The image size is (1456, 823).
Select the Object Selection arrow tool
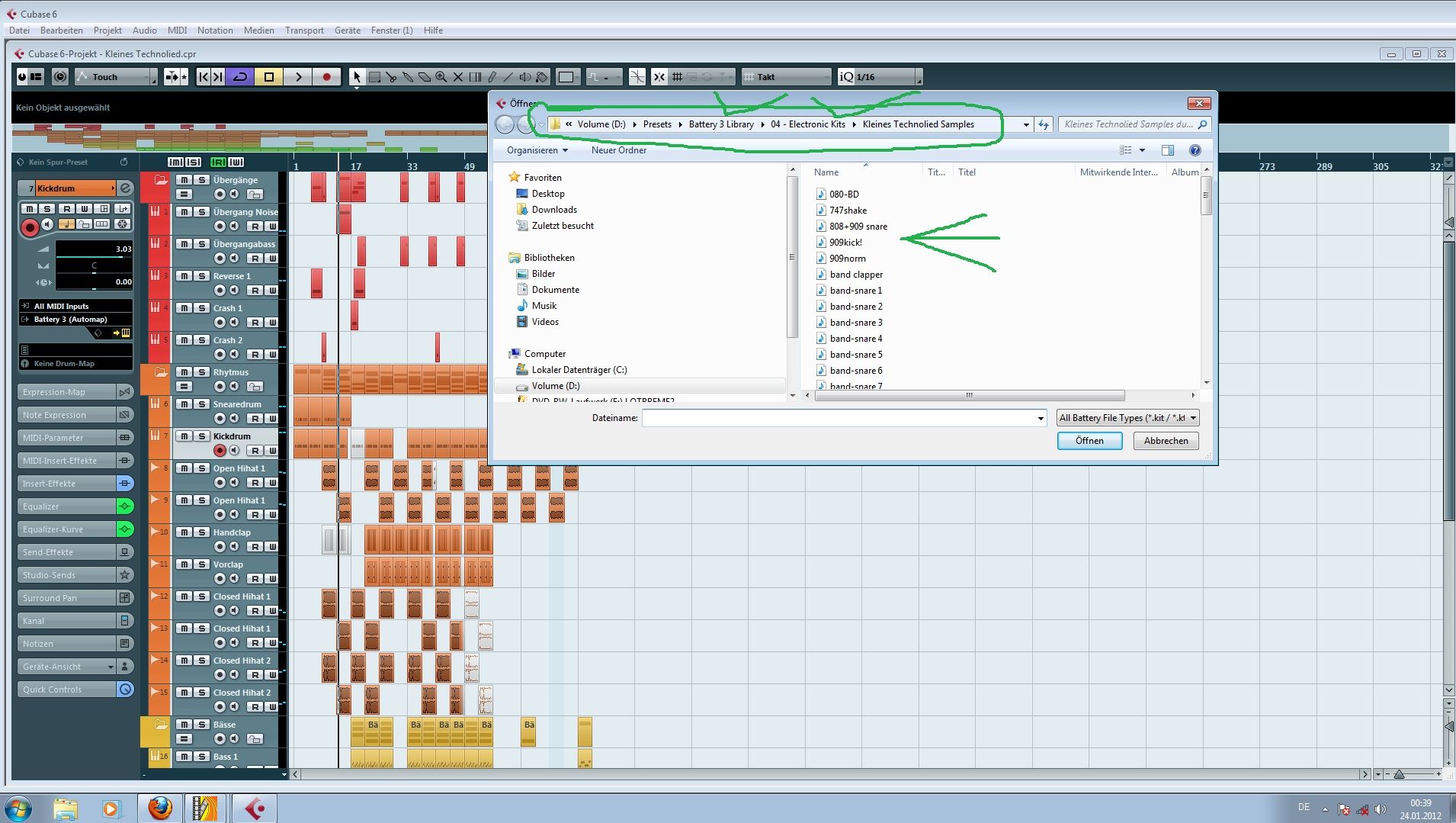(x=357, y=77)
